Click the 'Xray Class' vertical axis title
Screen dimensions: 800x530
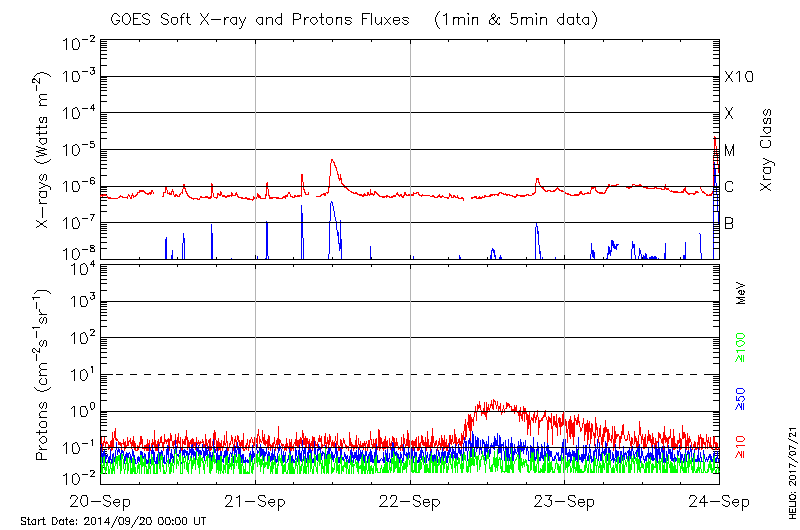coord(767,150)
